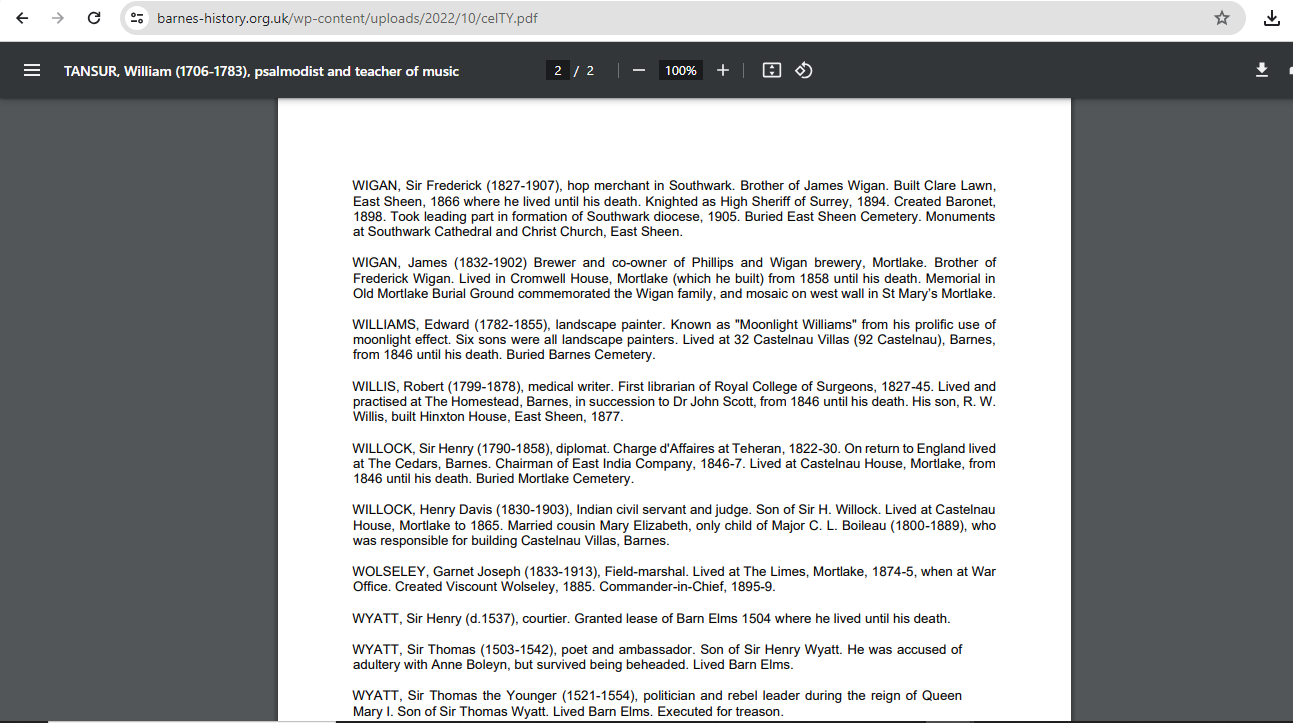Click the WYATT, Sir Henry entry

coord(651,618)
